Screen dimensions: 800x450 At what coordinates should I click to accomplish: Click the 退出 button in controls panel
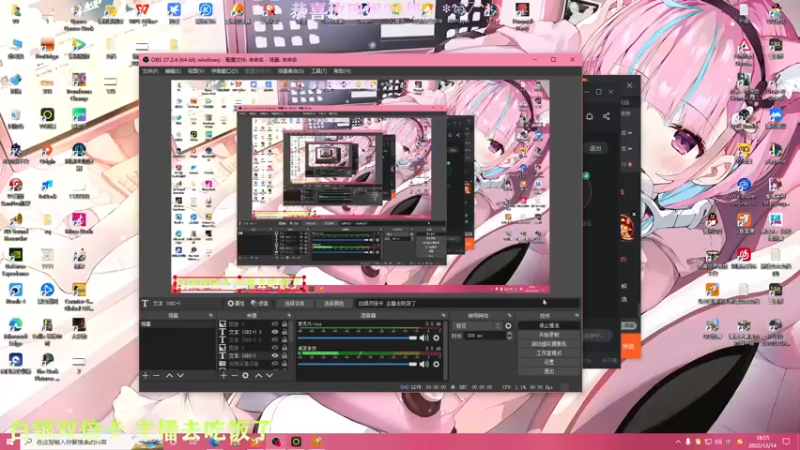[x=549, y=371]
